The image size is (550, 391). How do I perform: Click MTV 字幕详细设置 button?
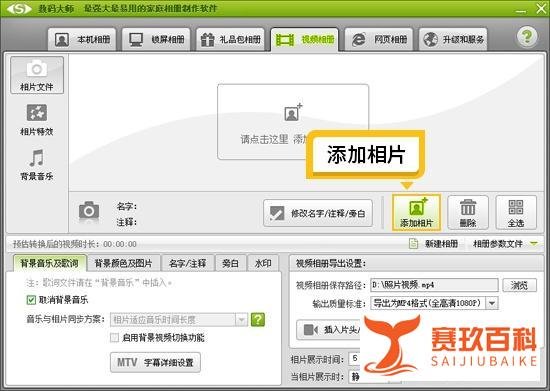(x=155, y=362)
